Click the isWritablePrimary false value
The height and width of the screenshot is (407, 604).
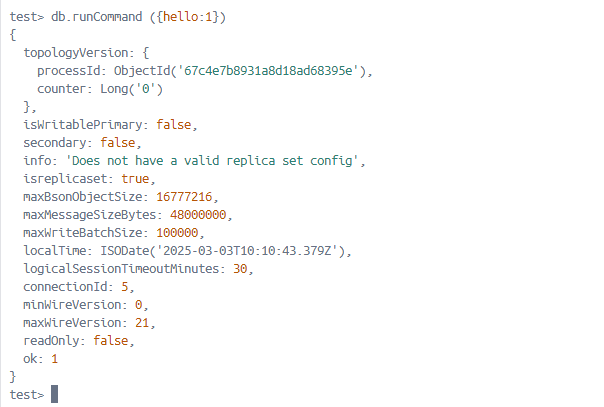tap(176, 125)
